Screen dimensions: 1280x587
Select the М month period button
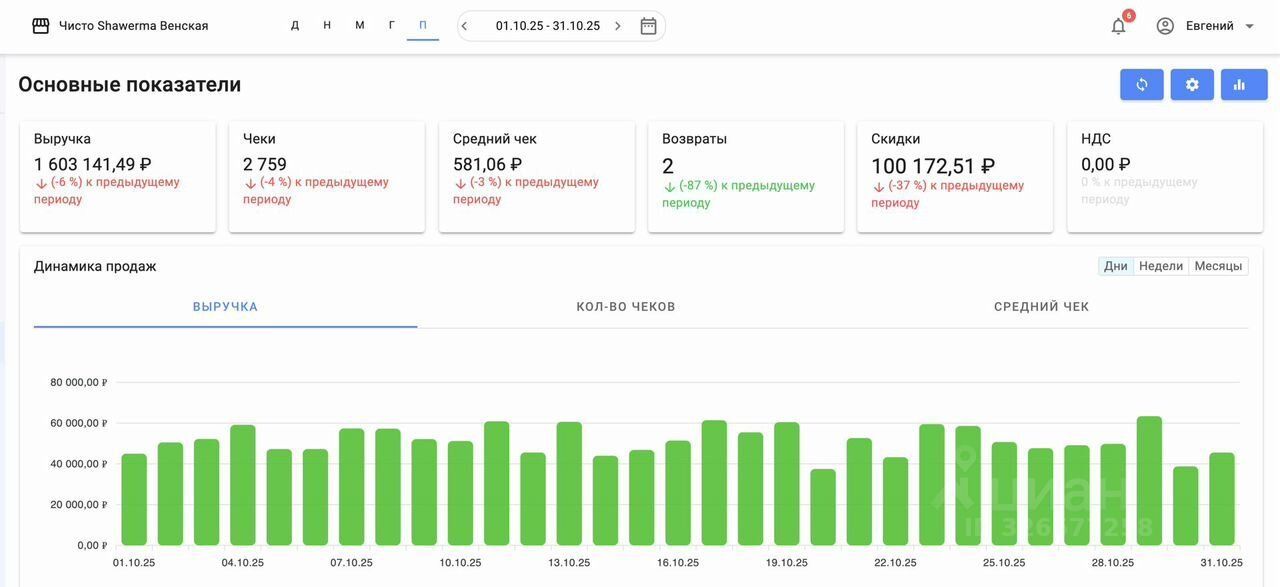click(360, 26)
